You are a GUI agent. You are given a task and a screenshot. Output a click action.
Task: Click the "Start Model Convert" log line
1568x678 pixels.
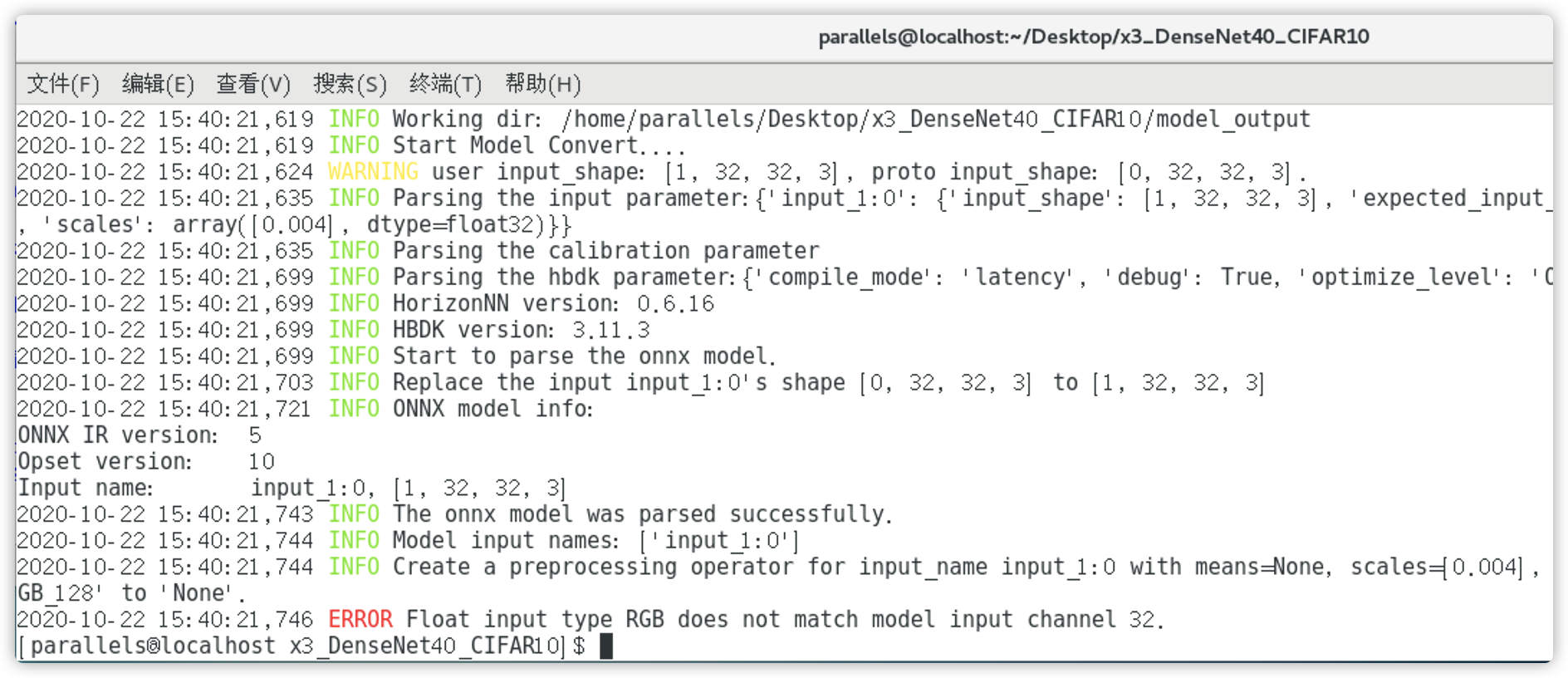pos(538,146)
